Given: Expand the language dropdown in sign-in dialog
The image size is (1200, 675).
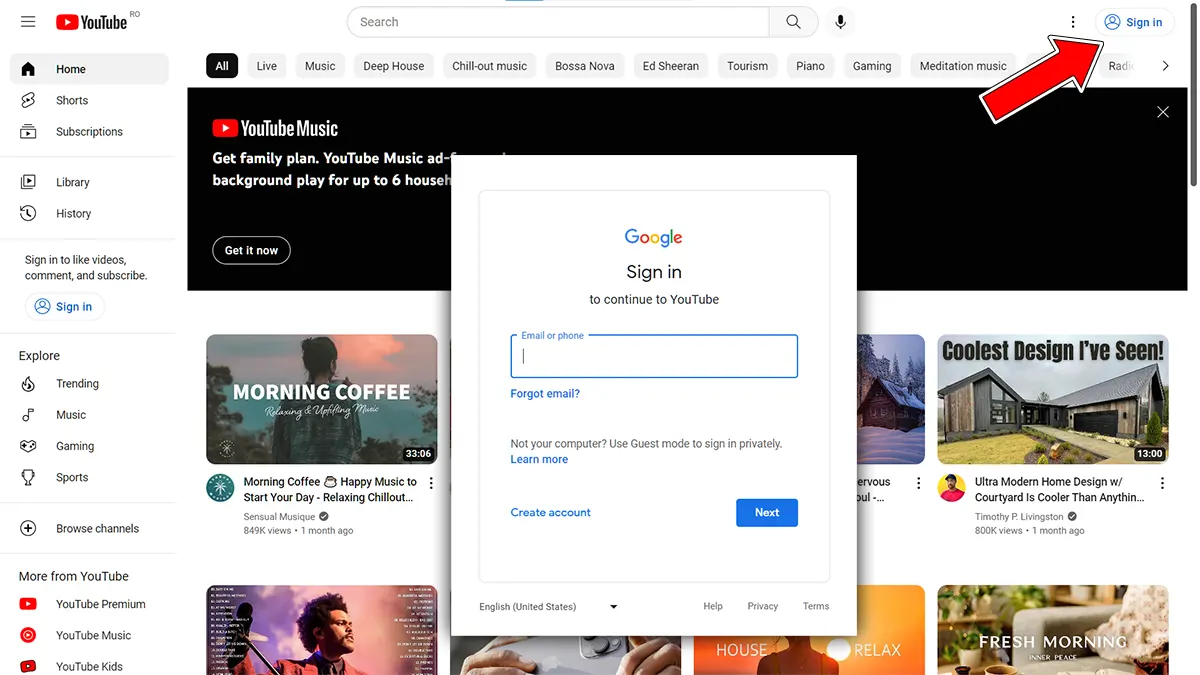Looking at the screenshot, I should click(x=613, y=607).
